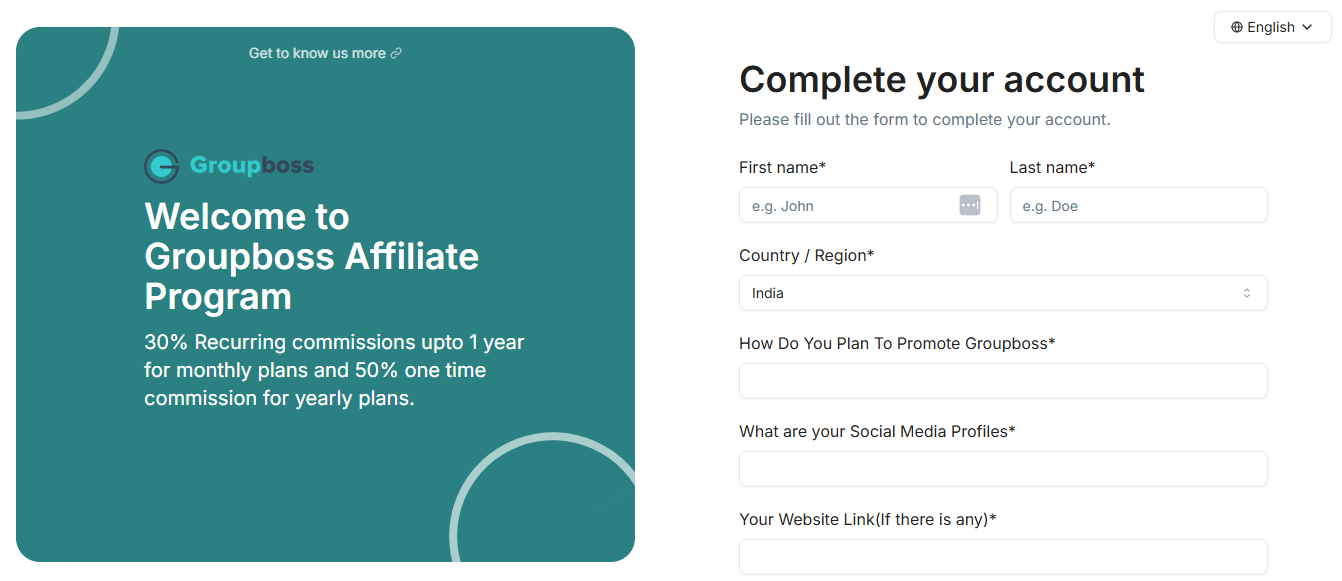The height and width of the screenshot is (581, 1342).
Task: Click the Groupboss wordmark text
Action: (252, 166)
